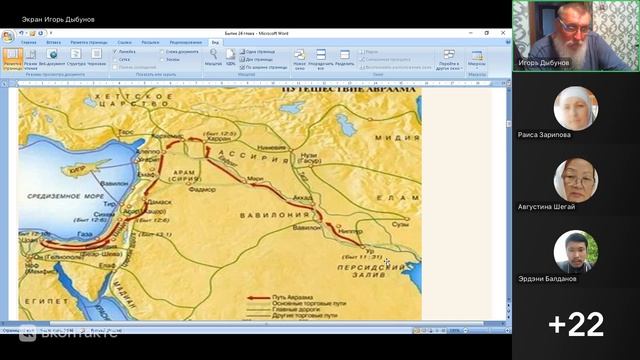Click Arrange All windows

[321, 60]
